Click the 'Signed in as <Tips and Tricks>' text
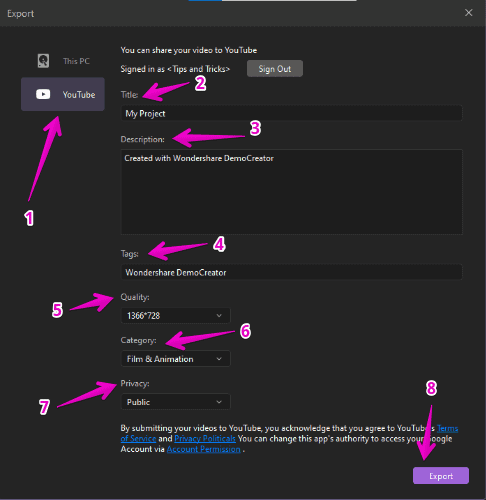This screenshot has height=500, width=486. (175, 69)
